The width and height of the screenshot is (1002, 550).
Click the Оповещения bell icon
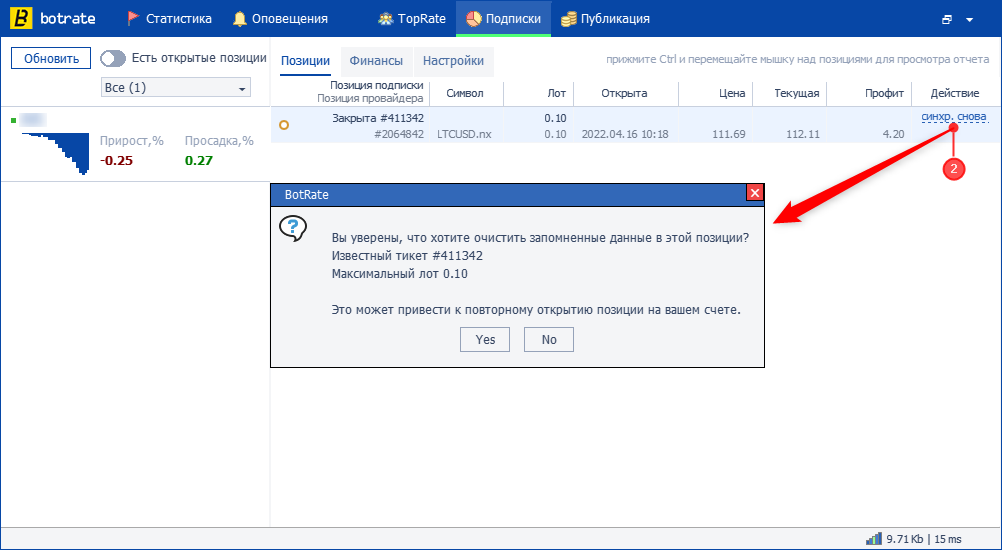240,19
